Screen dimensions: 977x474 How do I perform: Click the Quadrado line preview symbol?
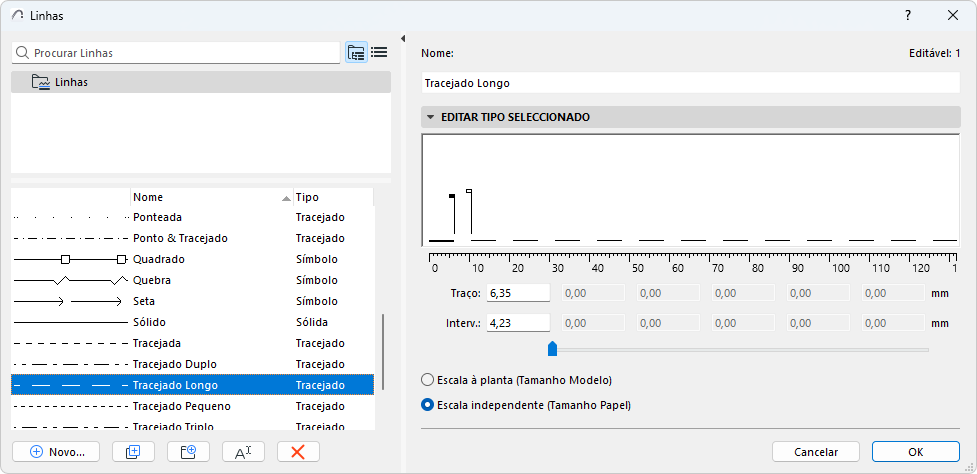coord(70,259)
